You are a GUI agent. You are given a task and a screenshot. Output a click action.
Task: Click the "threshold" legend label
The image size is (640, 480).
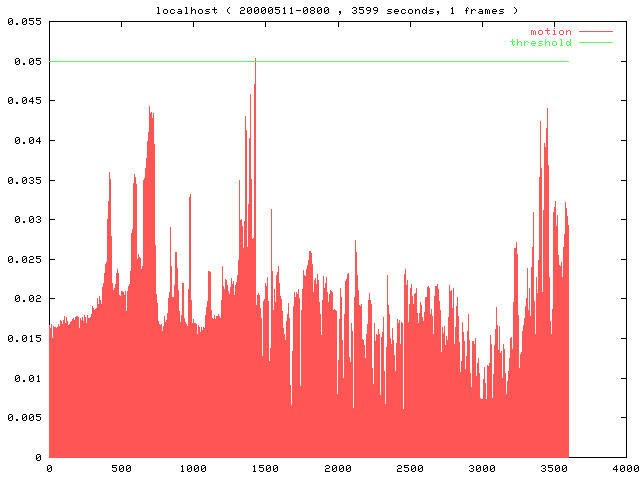541,42
